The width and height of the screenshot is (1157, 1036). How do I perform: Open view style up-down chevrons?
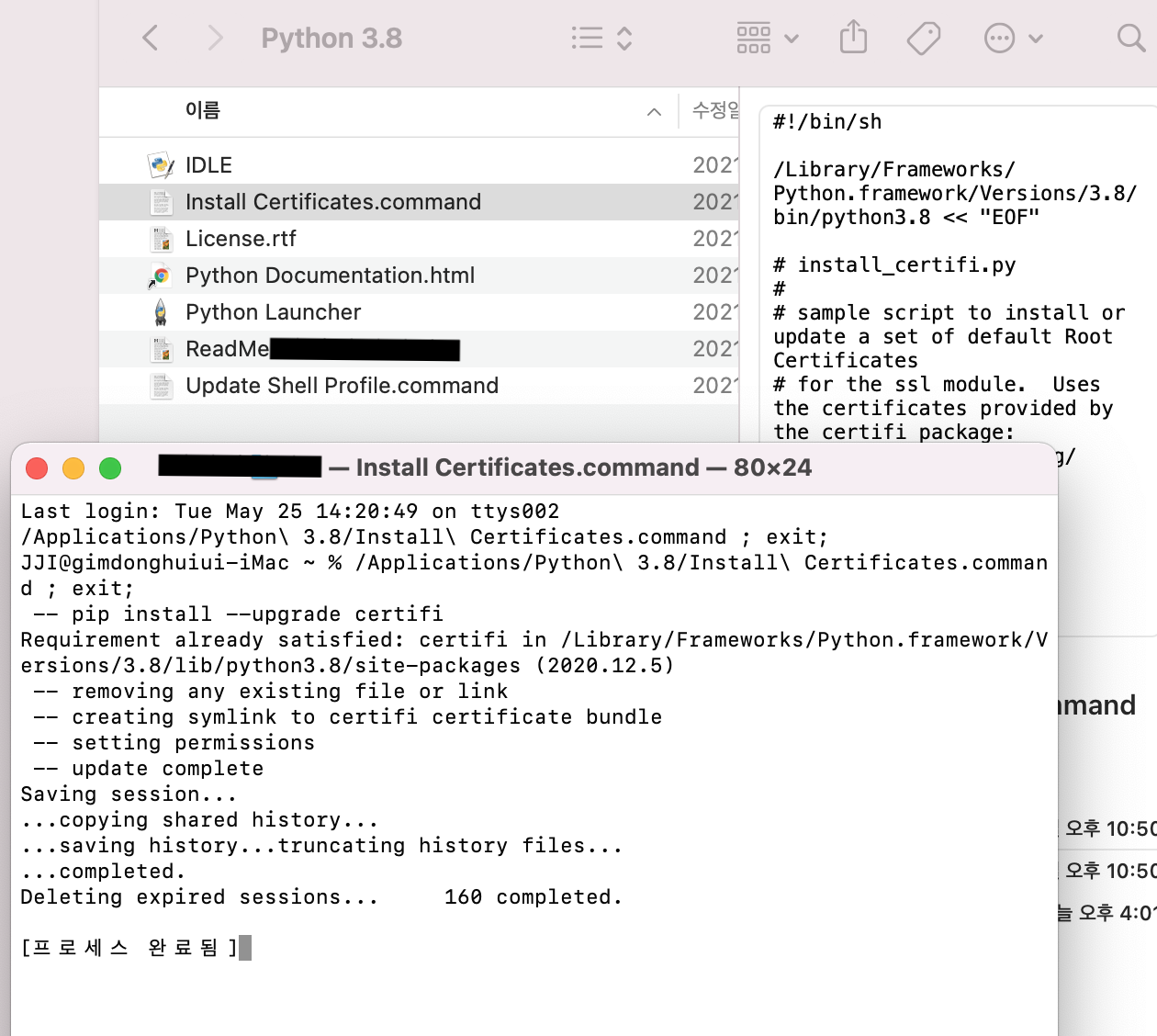(624, 38)
